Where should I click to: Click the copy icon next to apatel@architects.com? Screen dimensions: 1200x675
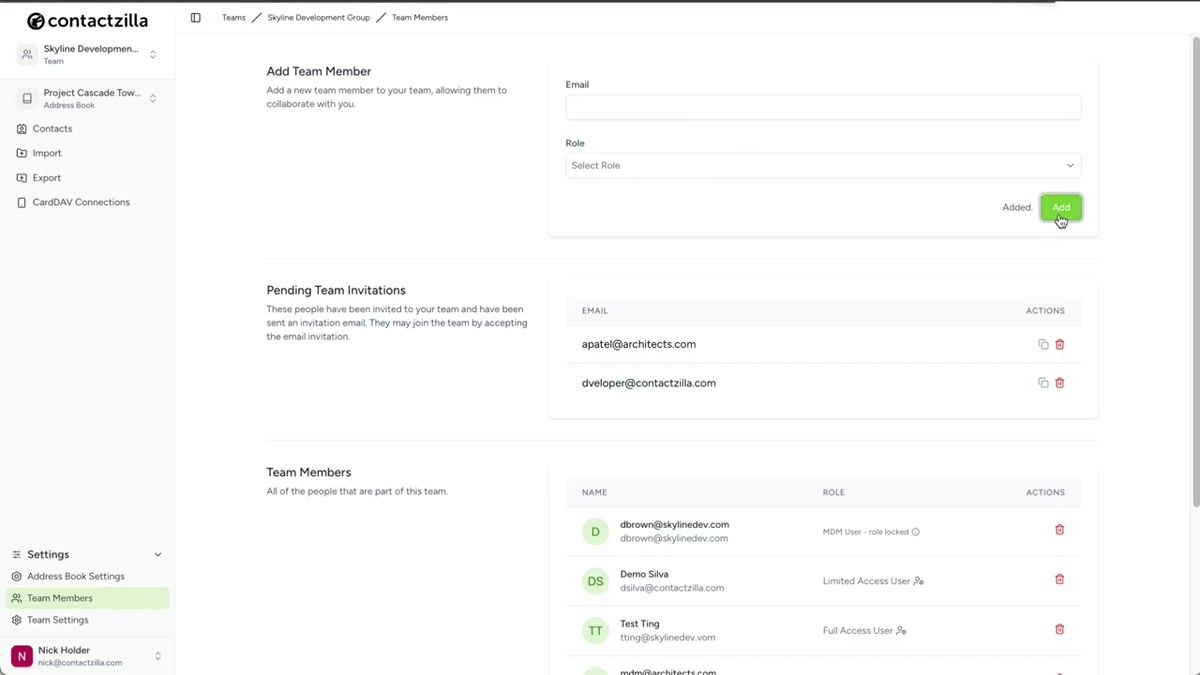click(1042, 343)
